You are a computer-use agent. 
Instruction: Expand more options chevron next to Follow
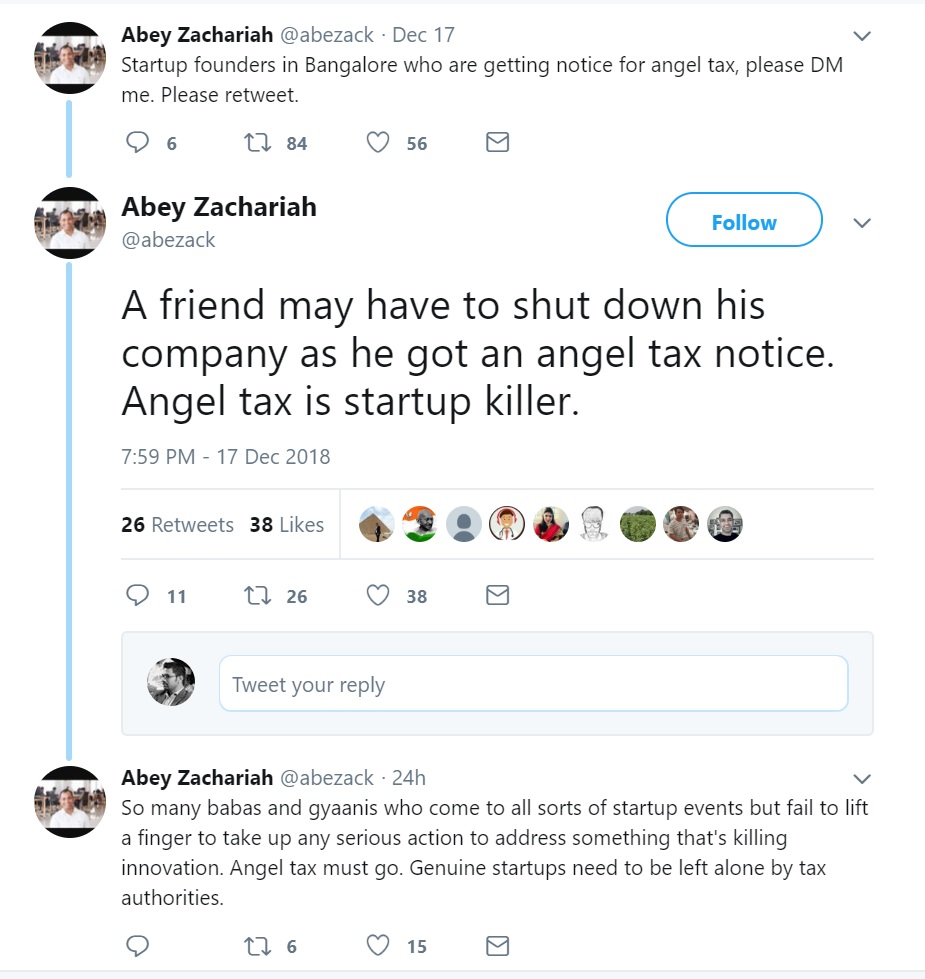[862, 222]
